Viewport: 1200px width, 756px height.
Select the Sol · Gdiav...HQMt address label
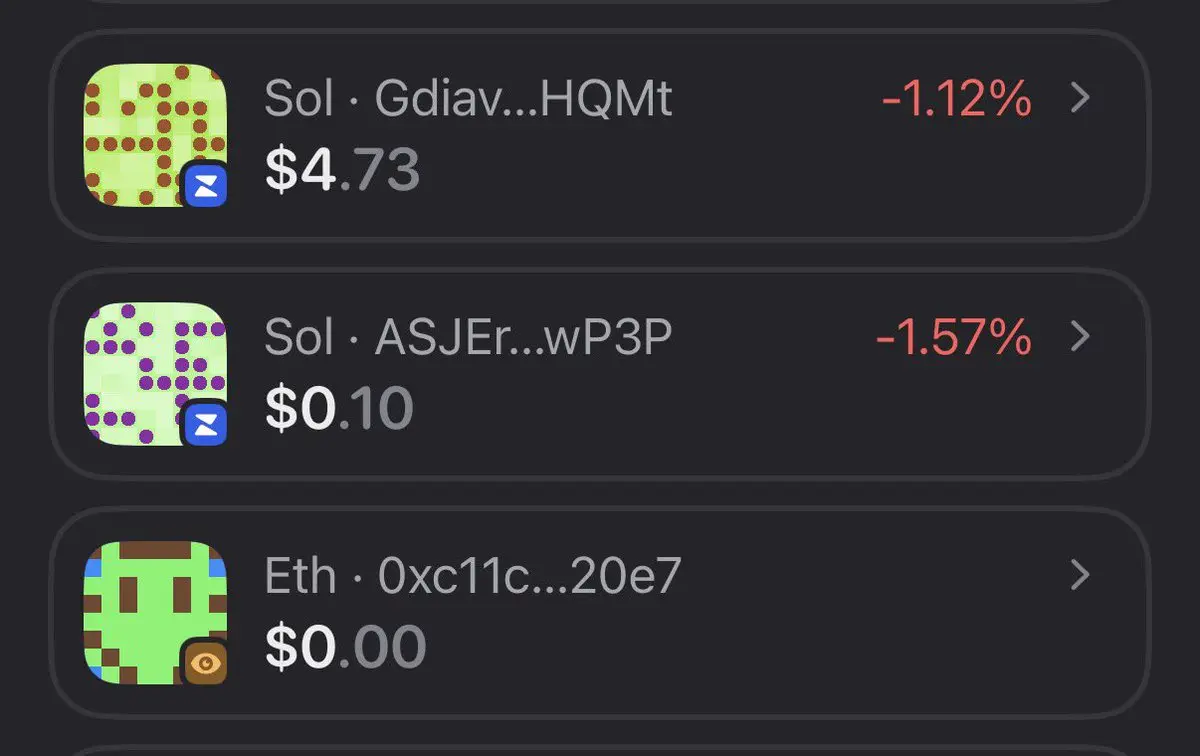pos(468,99)
